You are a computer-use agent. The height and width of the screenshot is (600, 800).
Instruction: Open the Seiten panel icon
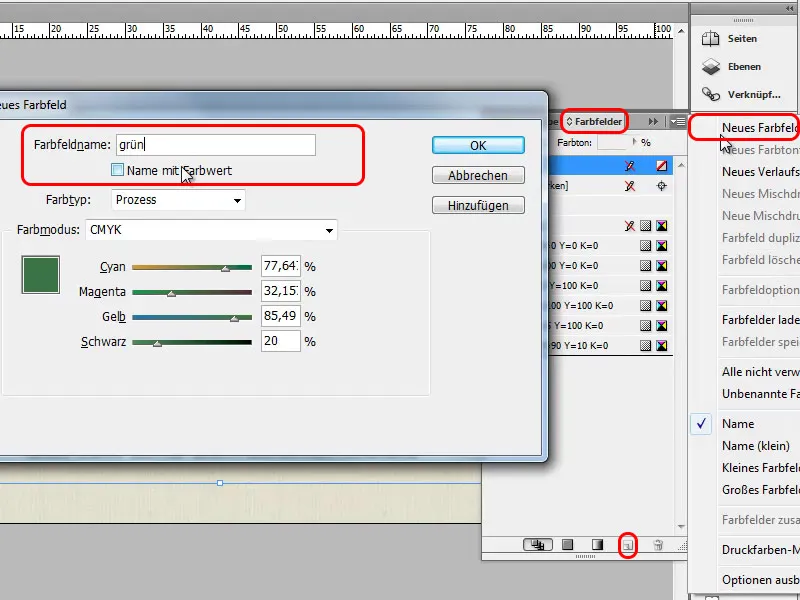tap(710, 39)
